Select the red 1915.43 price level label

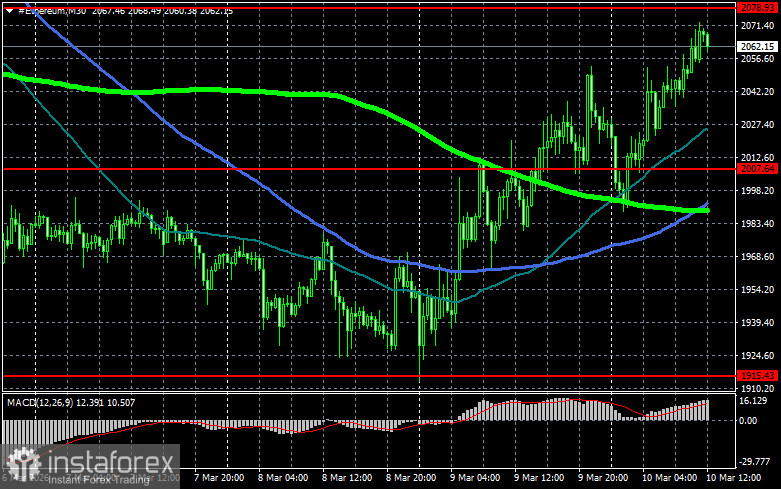tap(758, 375)
